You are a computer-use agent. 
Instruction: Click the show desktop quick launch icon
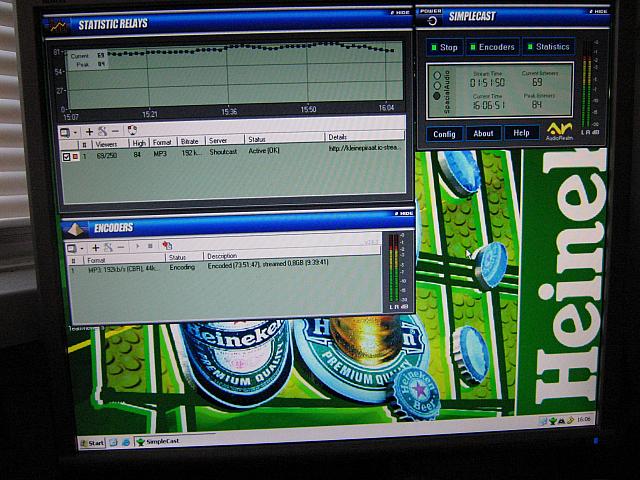[113, 442]
